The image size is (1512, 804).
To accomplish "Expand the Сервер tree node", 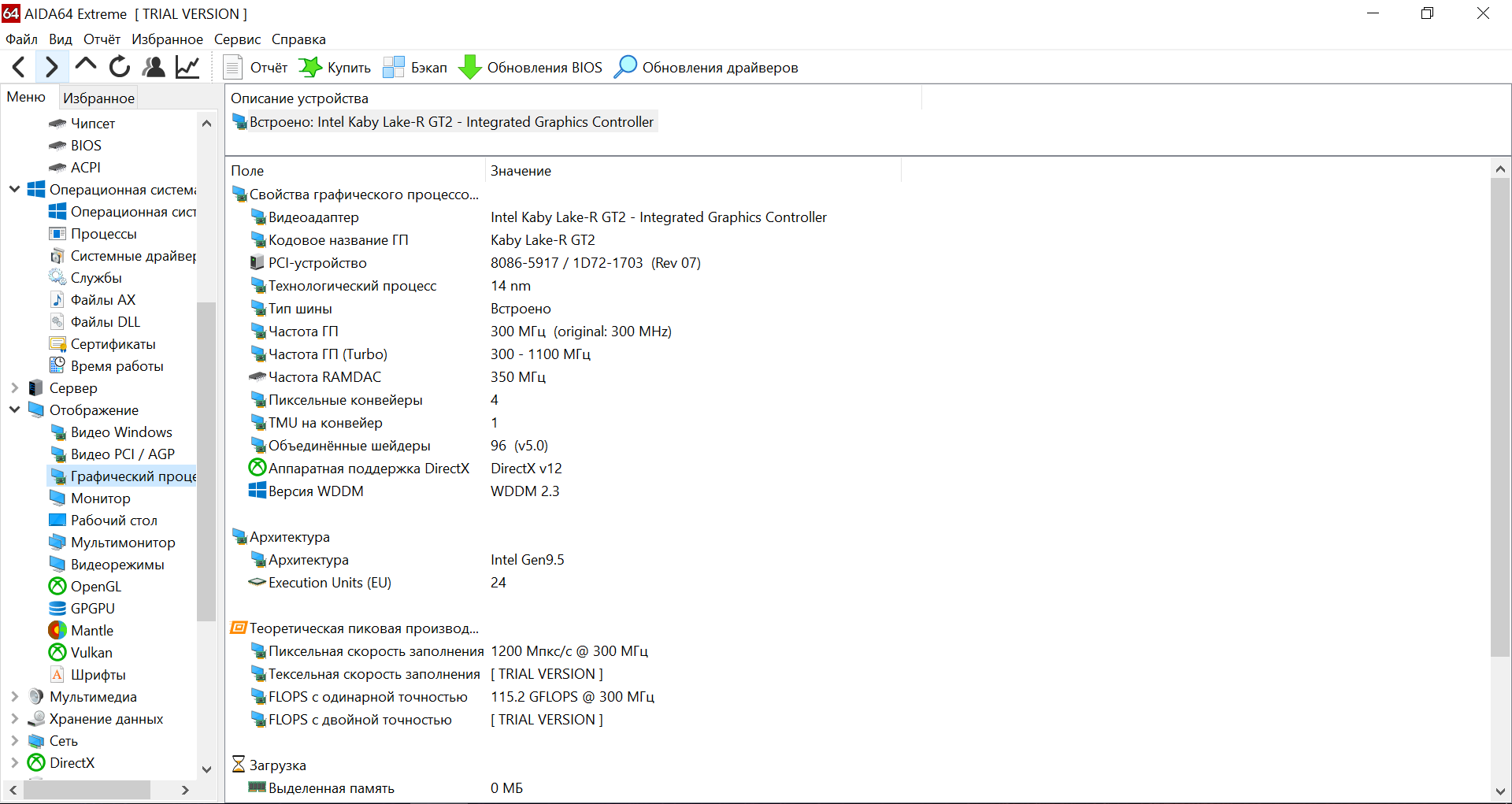I will point(14,387).
